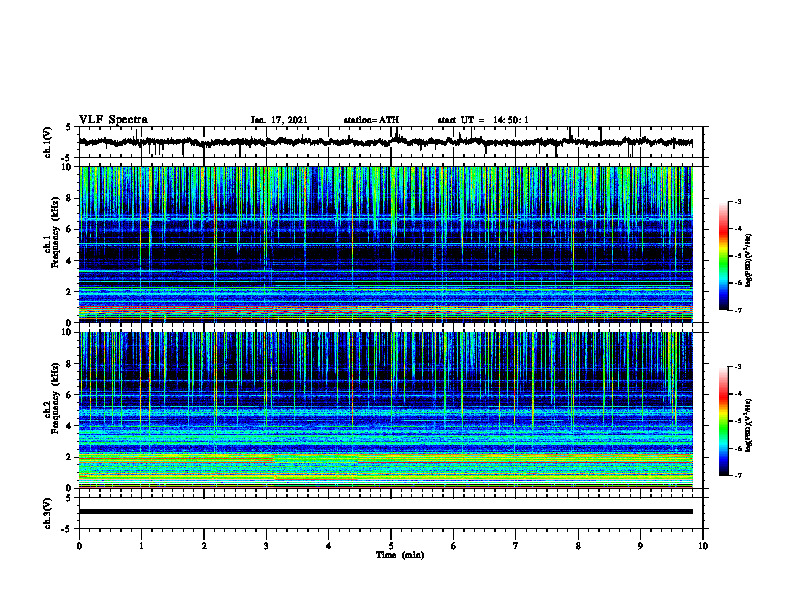Click time axis tick label "2"
Image resolution: width=792 pixels, height=612 pixels.
pyautogui.click(x=204, y=546)
